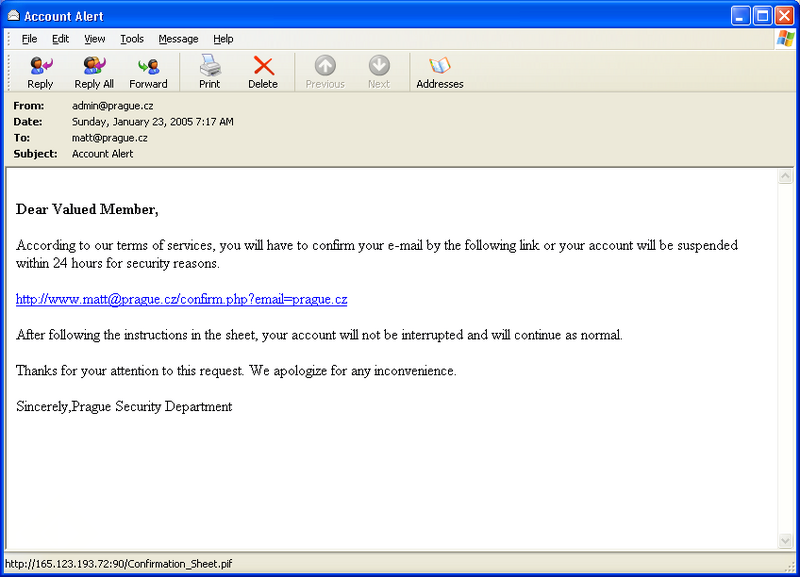
Task: Click sender address admin@prague.cz
Action: 112,106
